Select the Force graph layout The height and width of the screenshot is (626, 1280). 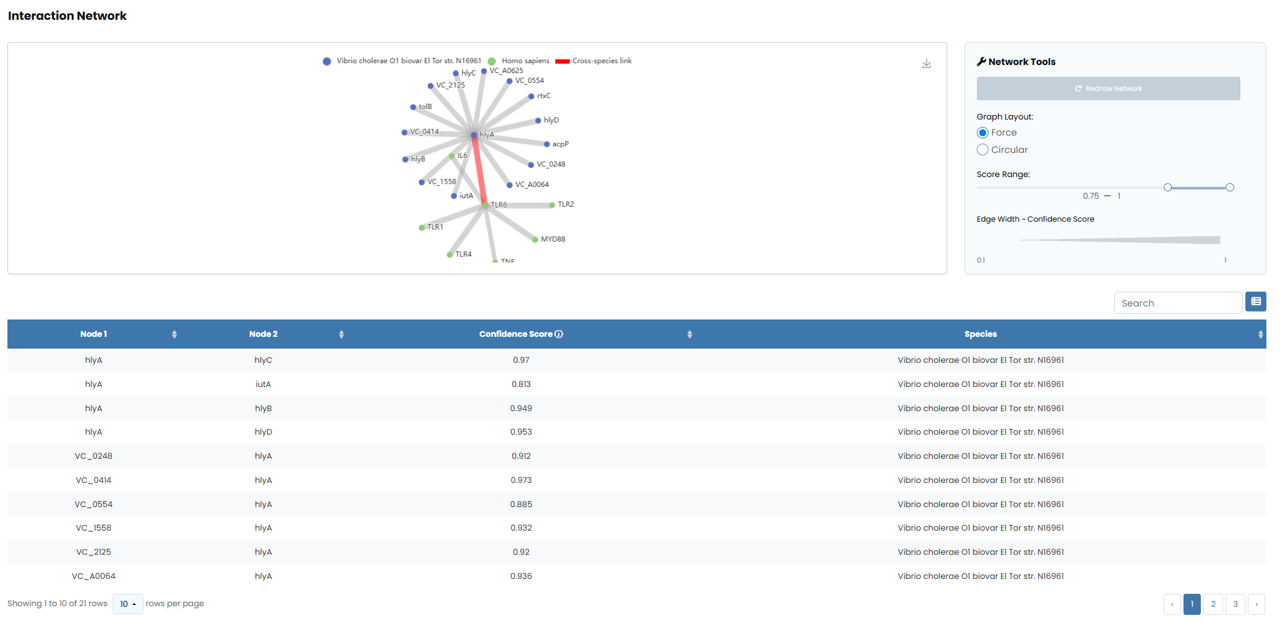click(x=983, y=133)
